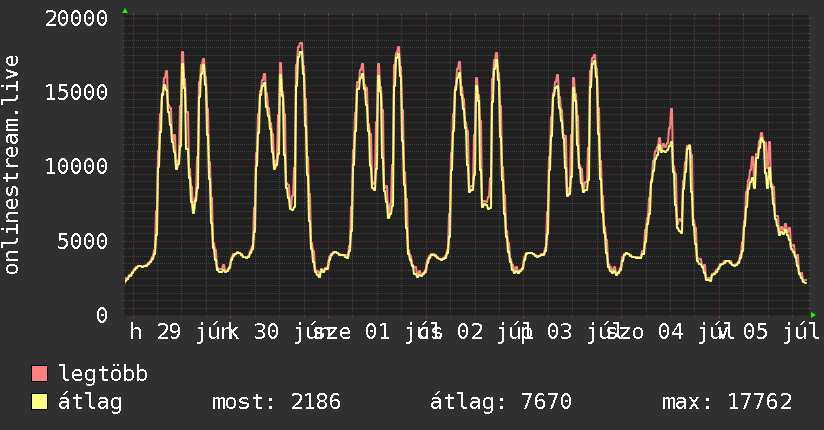Click the 29 date label on x-axis

169,332
